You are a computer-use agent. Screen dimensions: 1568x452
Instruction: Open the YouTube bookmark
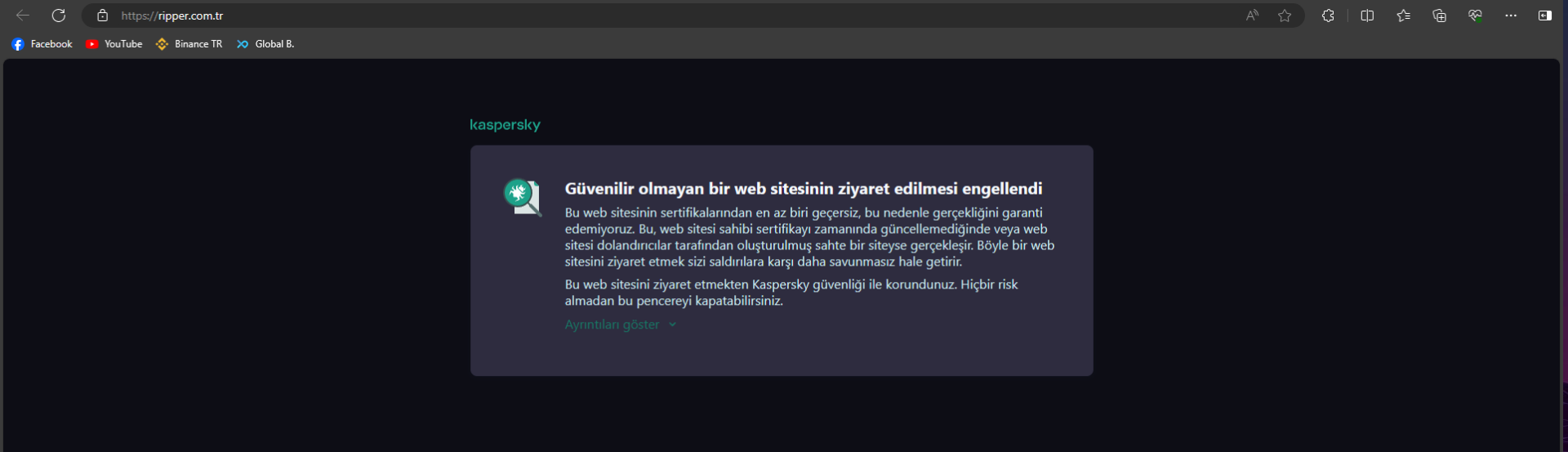click(x=114, y=44)
